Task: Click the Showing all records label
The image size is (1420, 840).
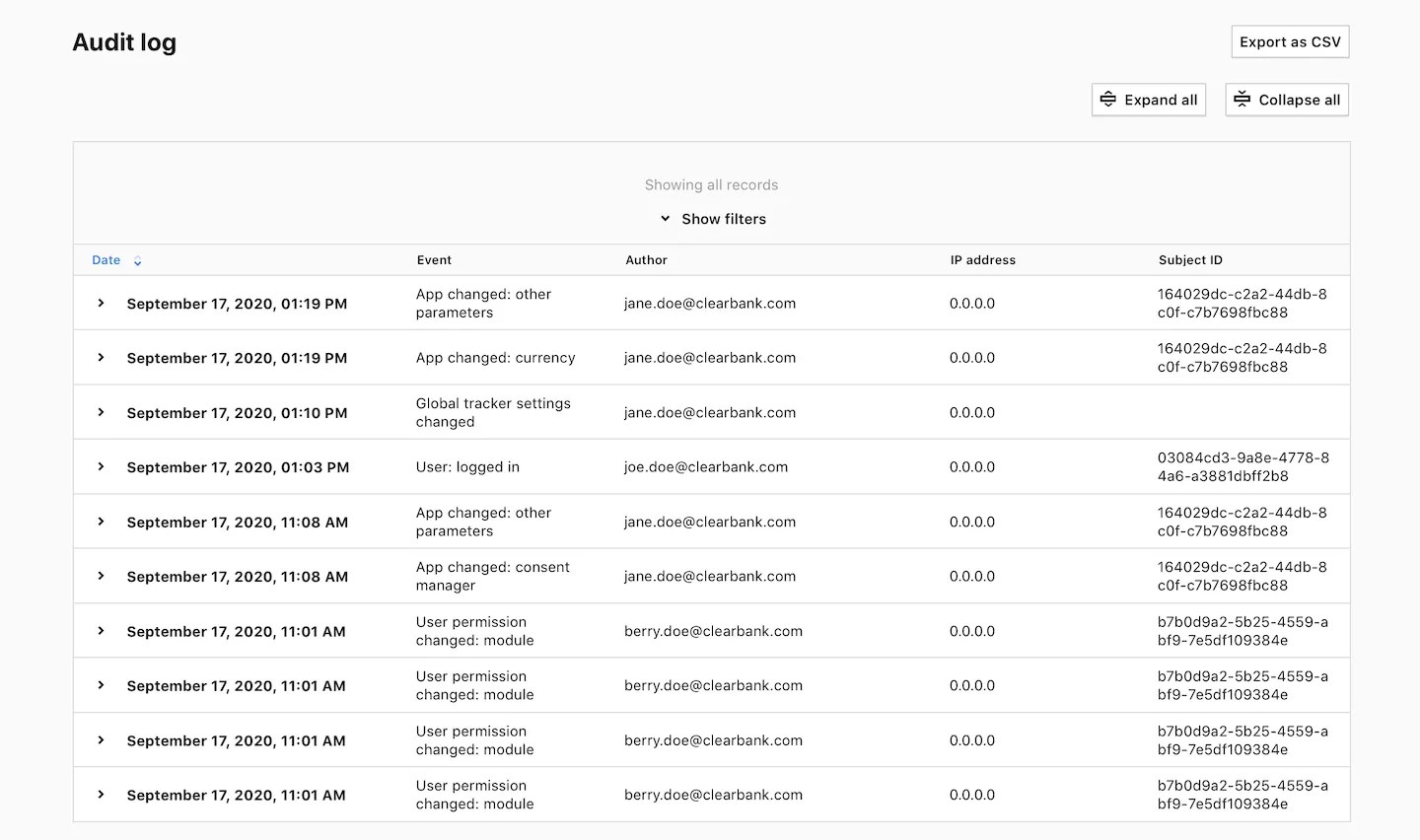Action: 712,185
